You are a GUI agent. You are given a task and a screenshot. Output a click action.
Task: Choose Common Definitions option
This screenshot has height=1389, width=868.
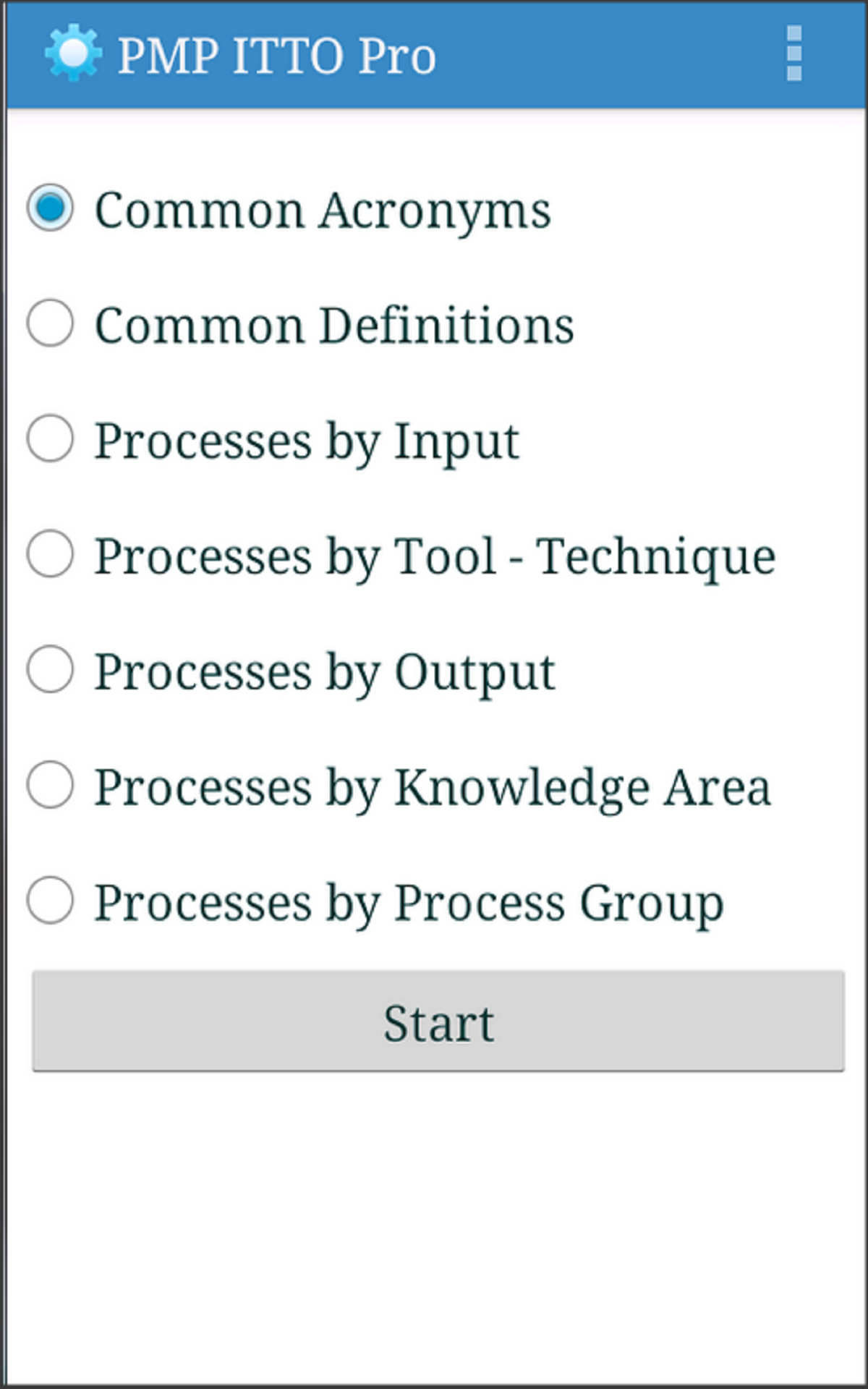pos(51,324)
